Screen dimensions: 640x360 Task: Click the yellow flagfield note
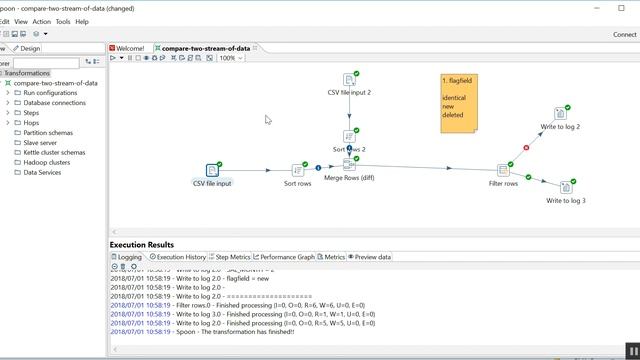click(459, 103)
